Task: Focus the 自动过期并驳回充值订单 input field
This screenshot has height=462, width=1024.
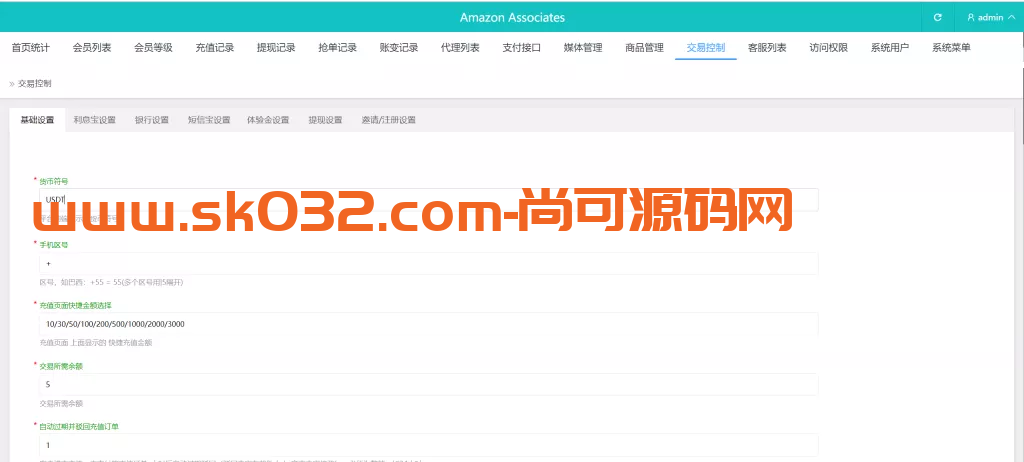Action: coord(428,445)
